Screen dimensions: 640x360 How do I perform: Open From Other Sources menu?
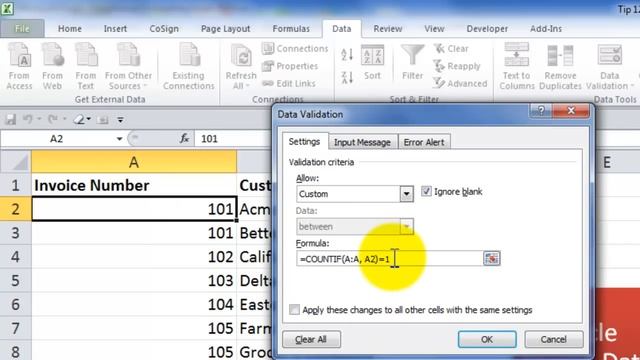128,67
